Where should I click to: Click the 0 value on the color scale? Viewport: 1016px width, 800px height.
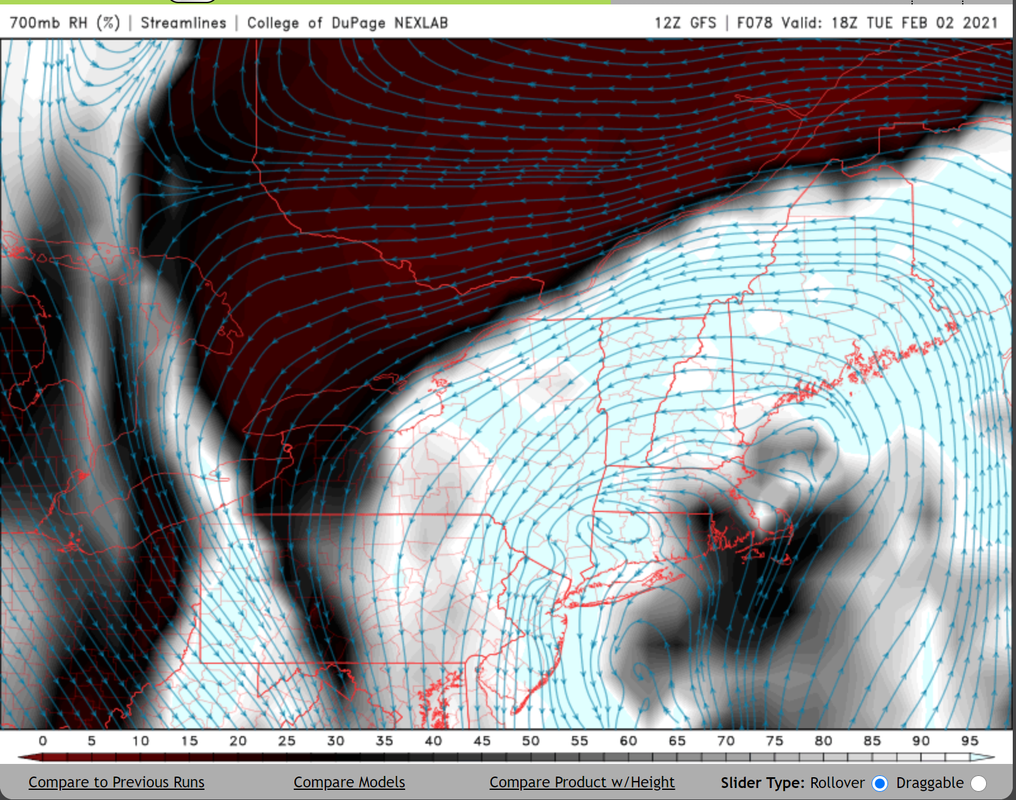43,740
